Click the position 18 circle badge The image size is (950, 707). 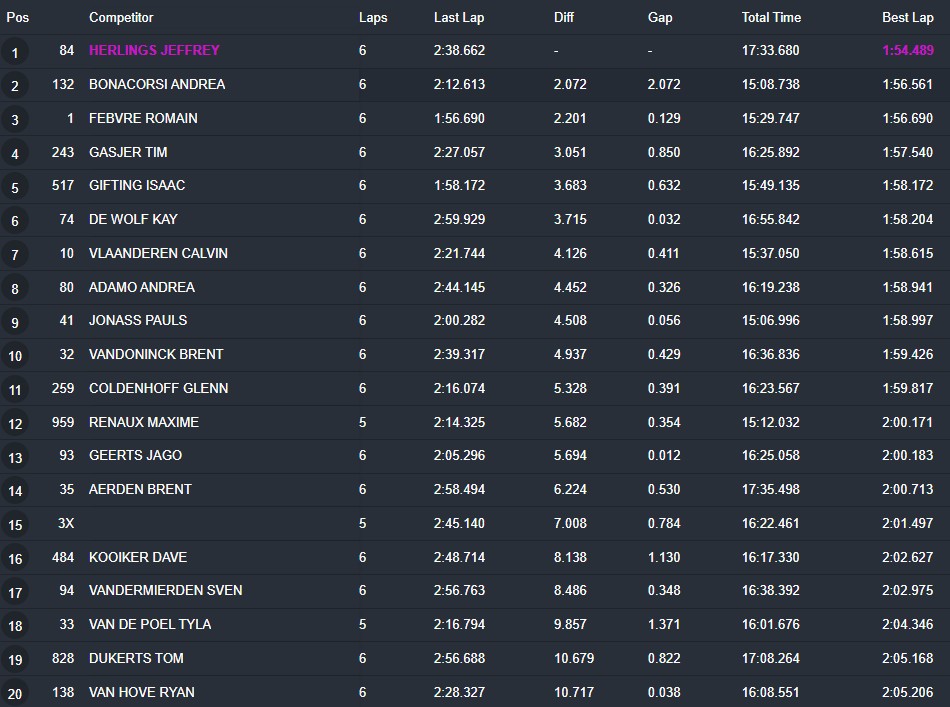coord(15,626)
